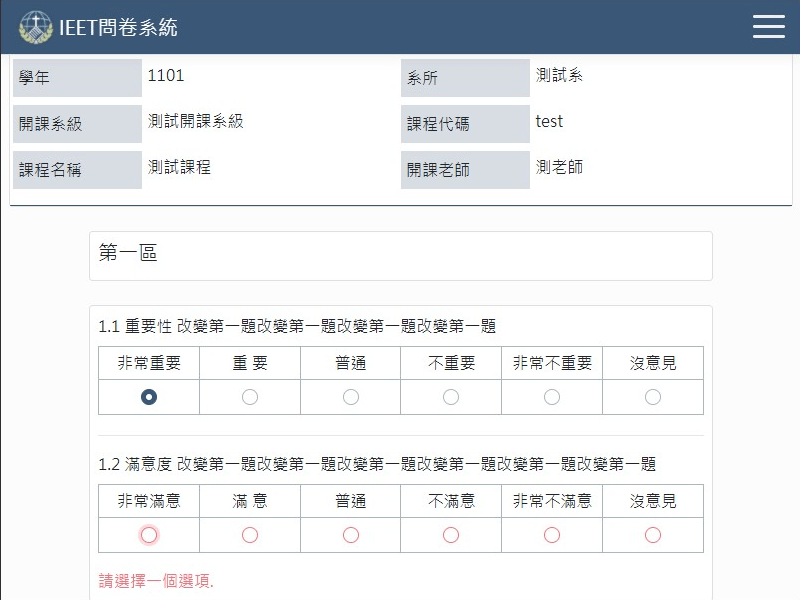Select 非常滿意 for question 1.2
Screen dimensions: 800x600
[148, 534]
